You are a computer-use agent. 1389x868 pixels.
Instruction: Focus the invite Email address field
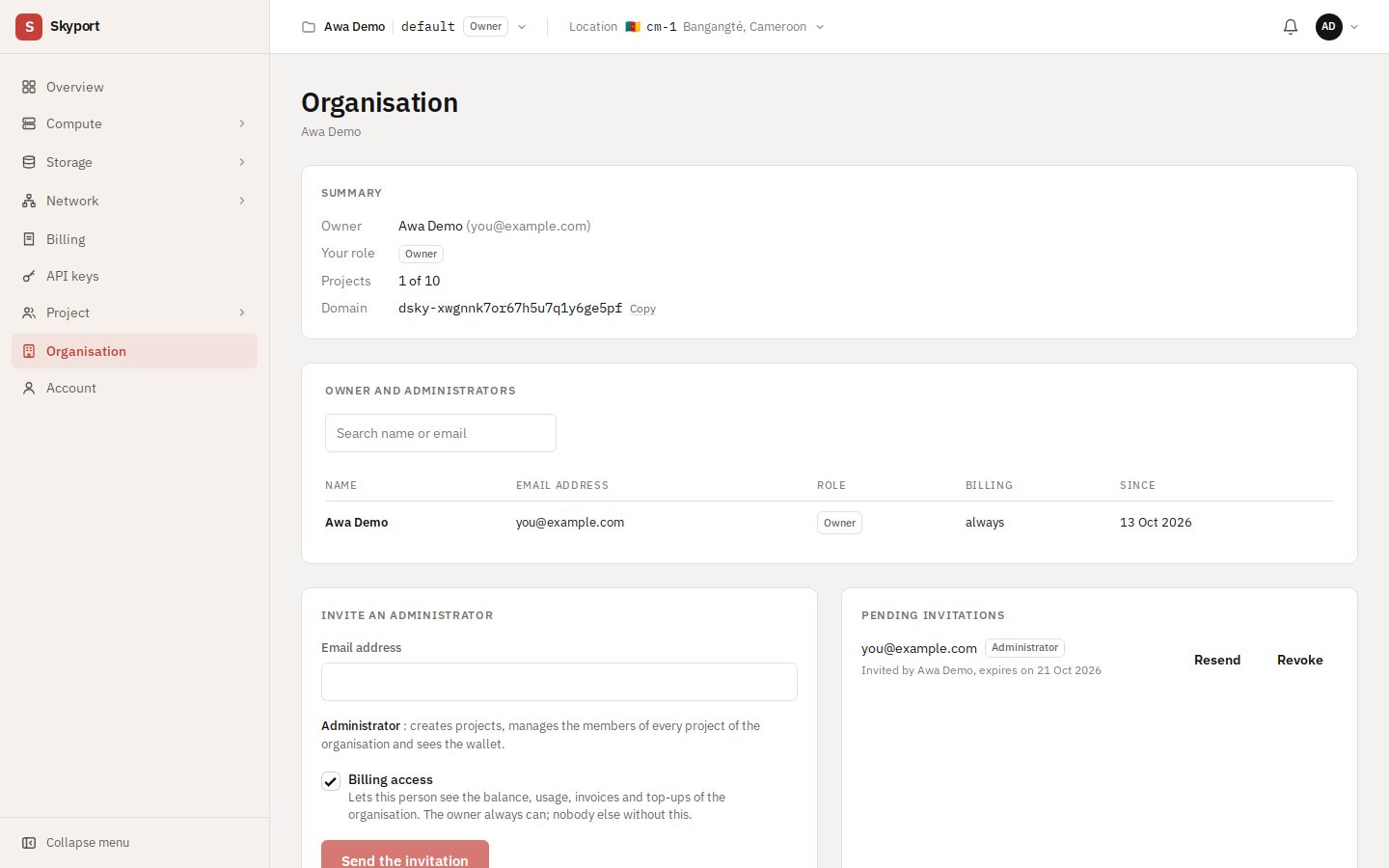click(x=559, y=682)
